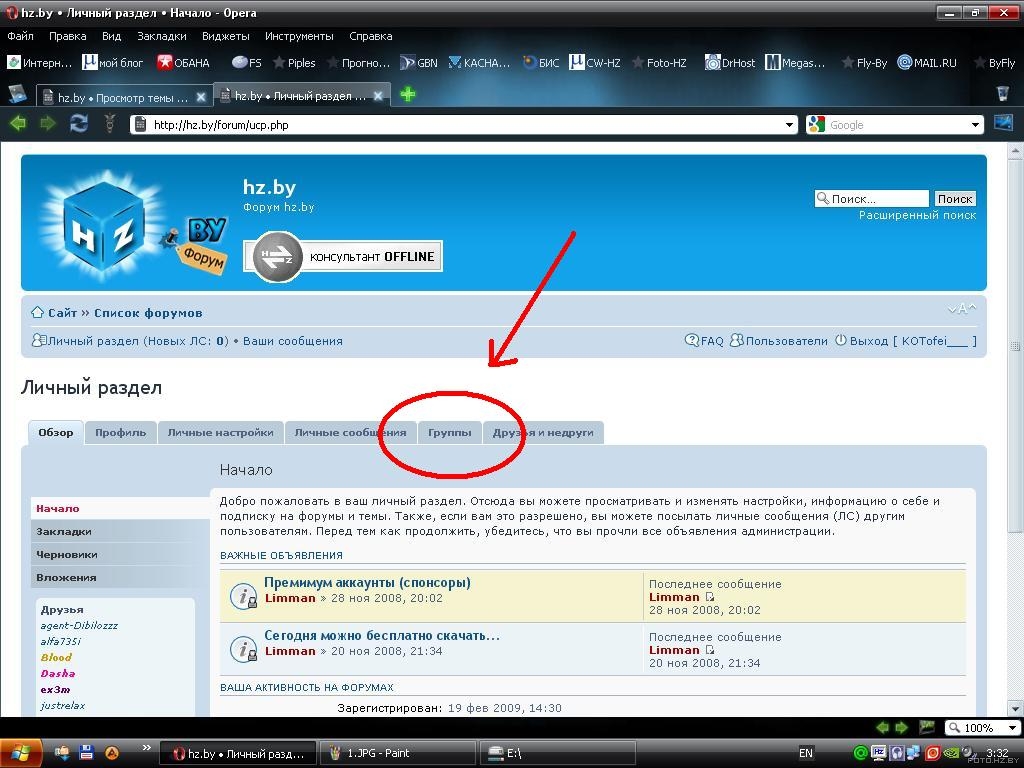Click the orange round quick launch icon
This screenshot has width=1024, height=768.
pyautogui.click(x=112, y=753)
